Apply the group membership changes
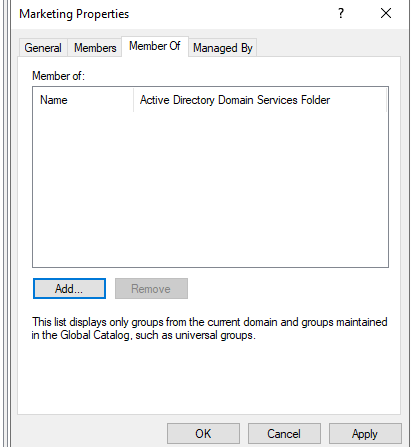The height and width of the screenshot is (447, 412). coord(365,434)
